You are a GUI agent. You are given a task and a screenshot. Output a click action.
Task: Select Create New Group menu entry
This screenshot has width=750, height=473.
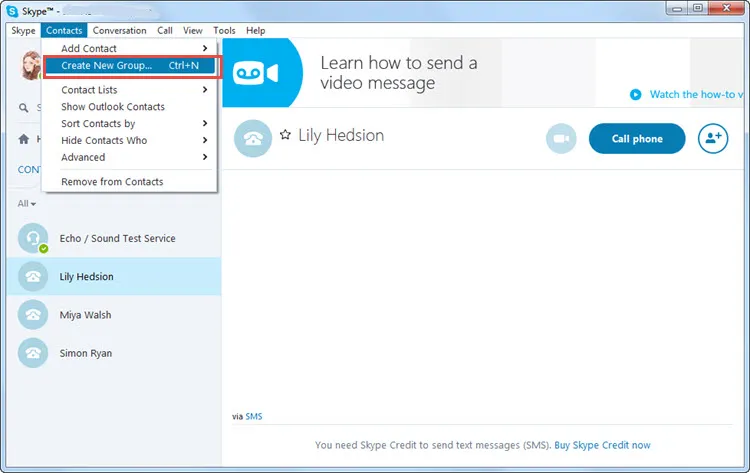click(x=130, y=66)
